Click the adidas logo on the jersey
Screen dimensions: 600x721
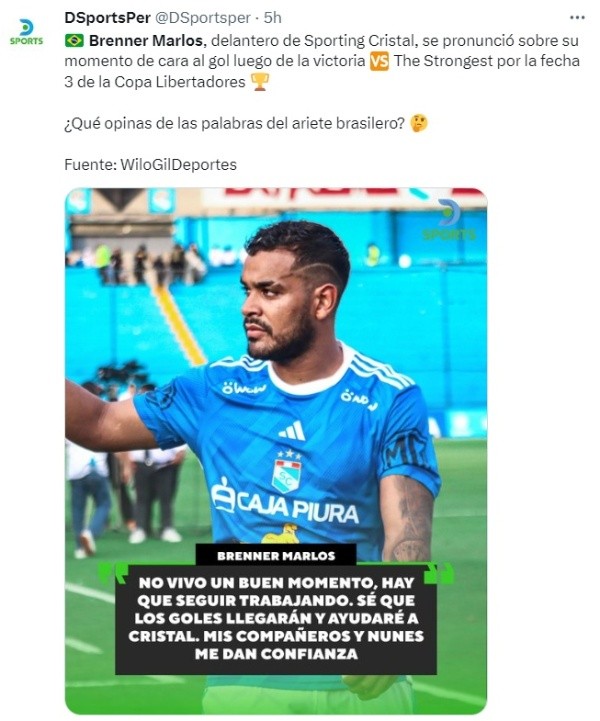click(292, 431)
